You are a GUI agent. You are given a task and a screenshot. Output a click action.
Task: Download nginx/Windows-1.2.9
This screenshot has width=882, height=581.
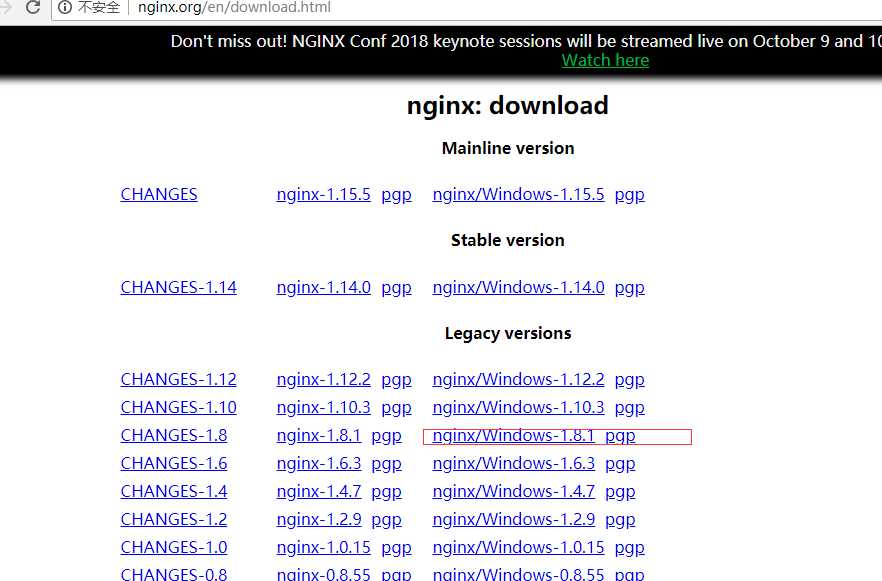(x=514, y=519)
